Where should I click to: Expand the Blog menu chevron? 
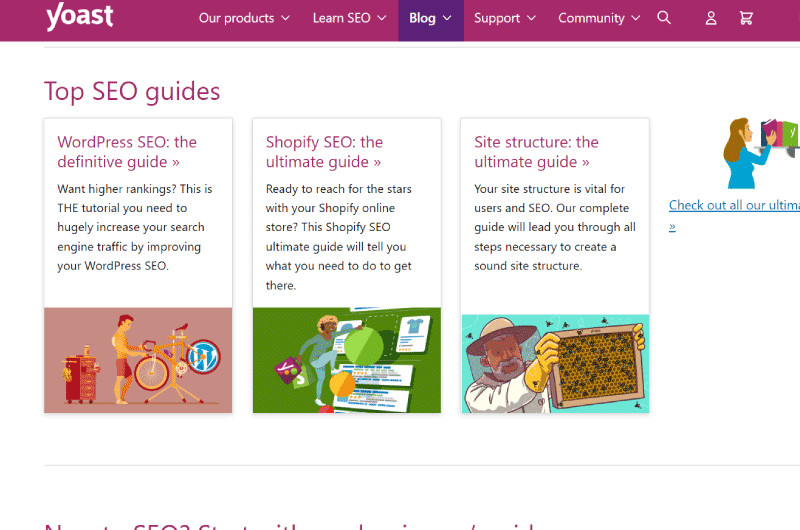point(447,18)
